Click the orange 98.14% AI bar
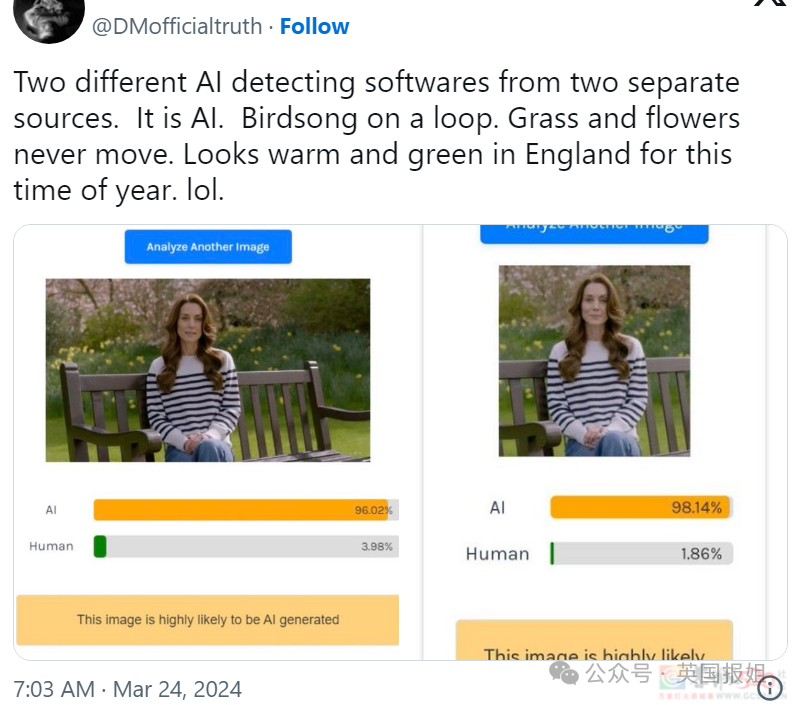This screenshot has width=792, height=705. point(640,508)
